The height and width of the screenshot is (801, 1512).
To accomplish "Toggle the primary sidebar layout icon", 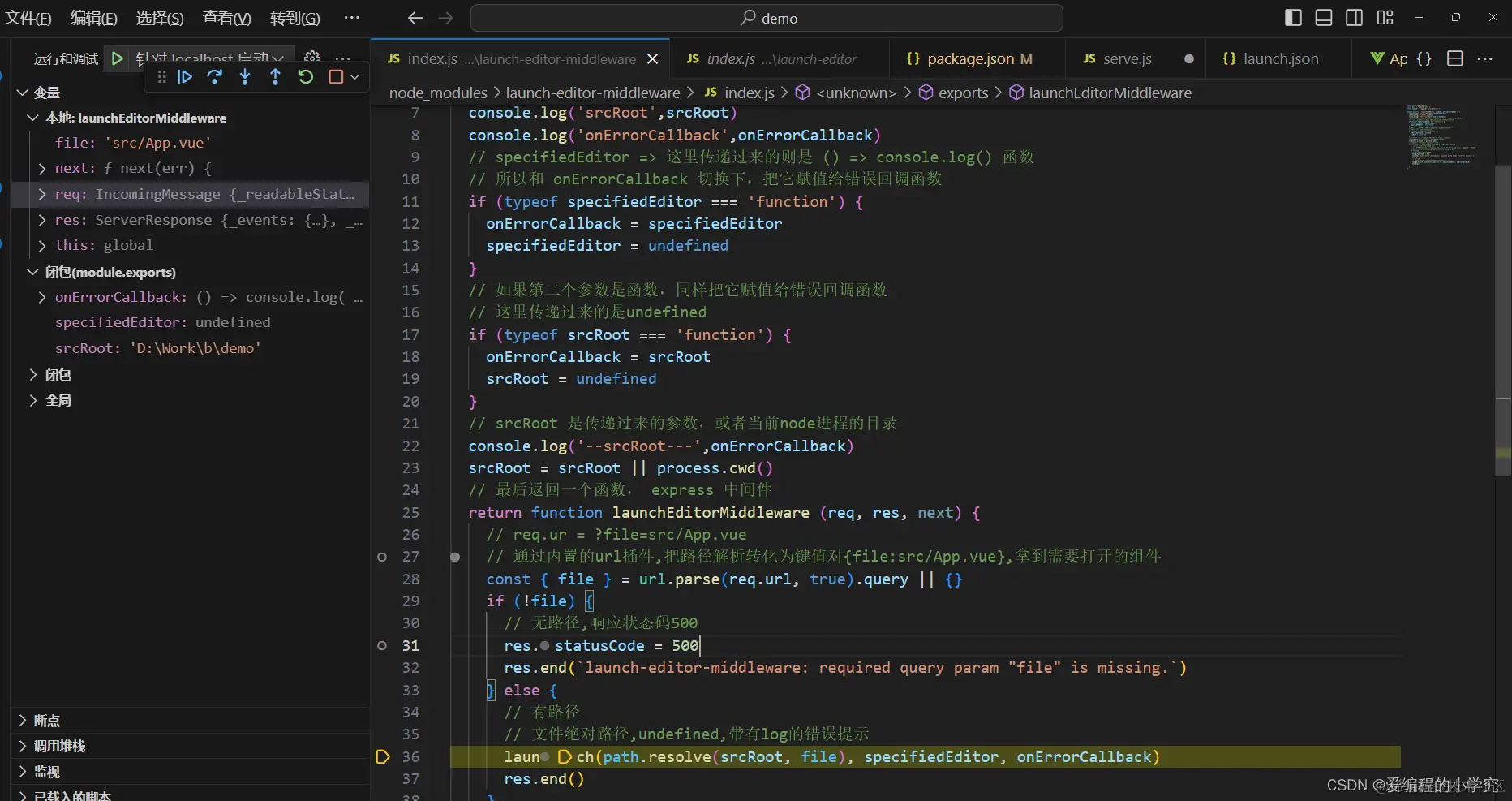I will pyautogui.click(x=1294, y=18).
